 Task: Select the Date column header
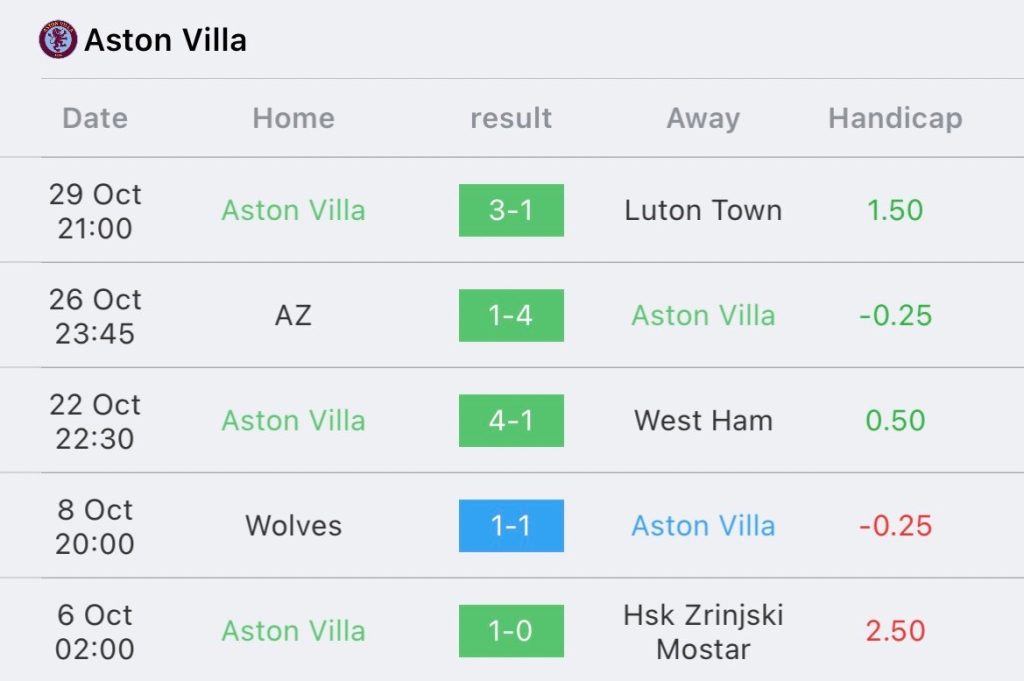pyautogui.click(x=95, y=118)
